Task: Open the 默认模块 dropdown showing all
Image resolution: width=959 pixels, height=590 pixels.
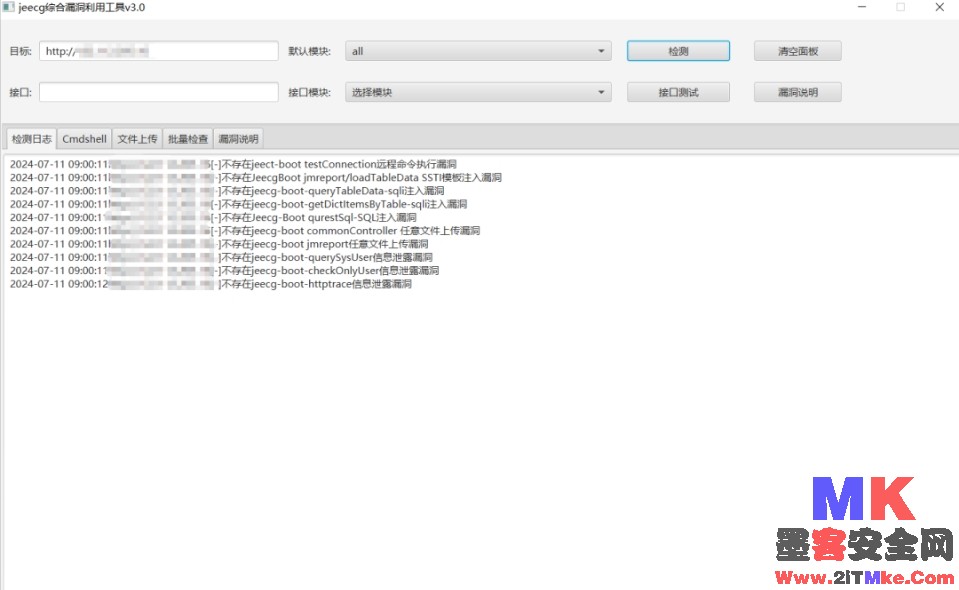Action: click(478, 51)
